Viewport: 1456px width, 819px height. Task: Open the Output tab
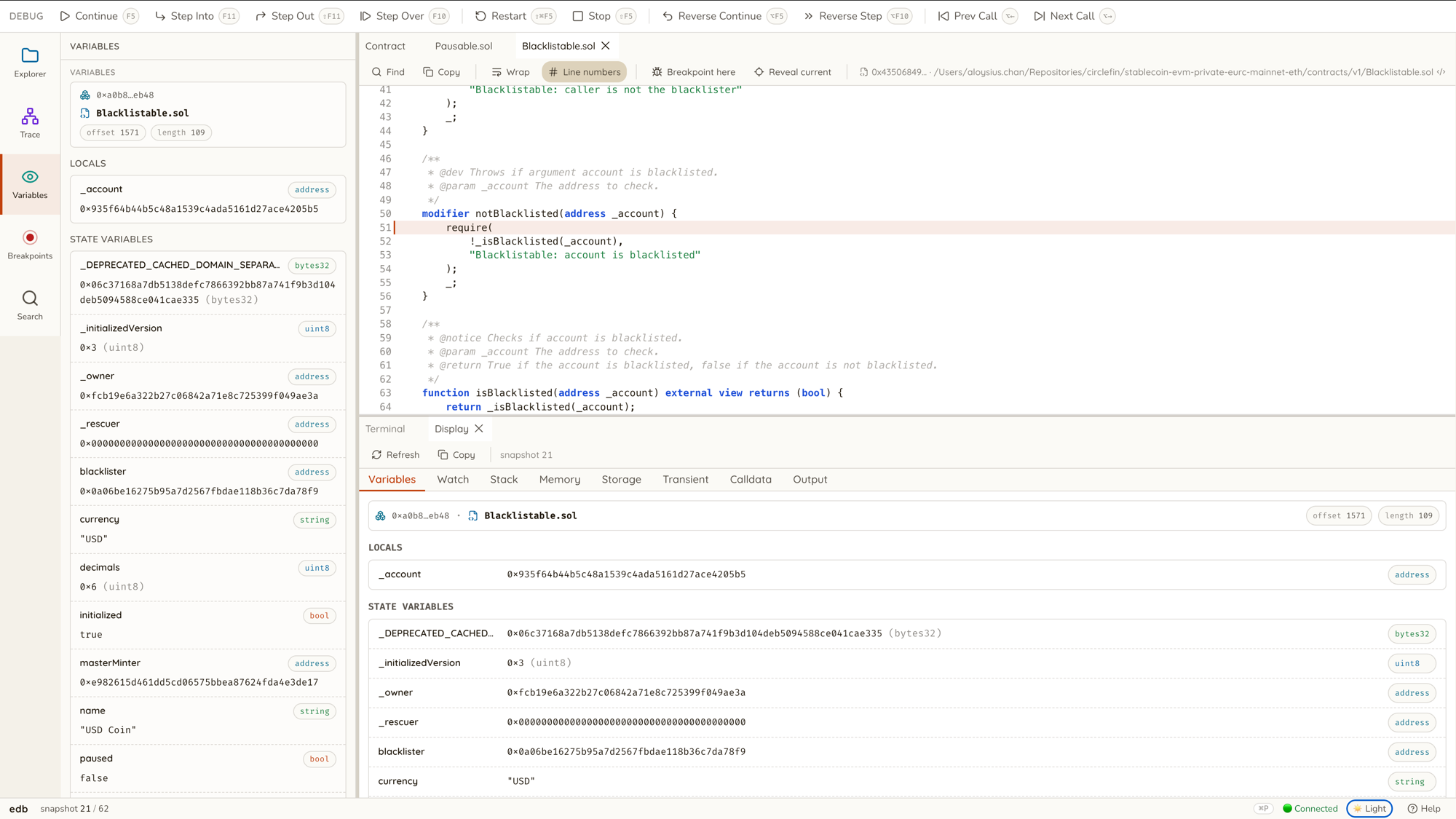coord(810,480)
